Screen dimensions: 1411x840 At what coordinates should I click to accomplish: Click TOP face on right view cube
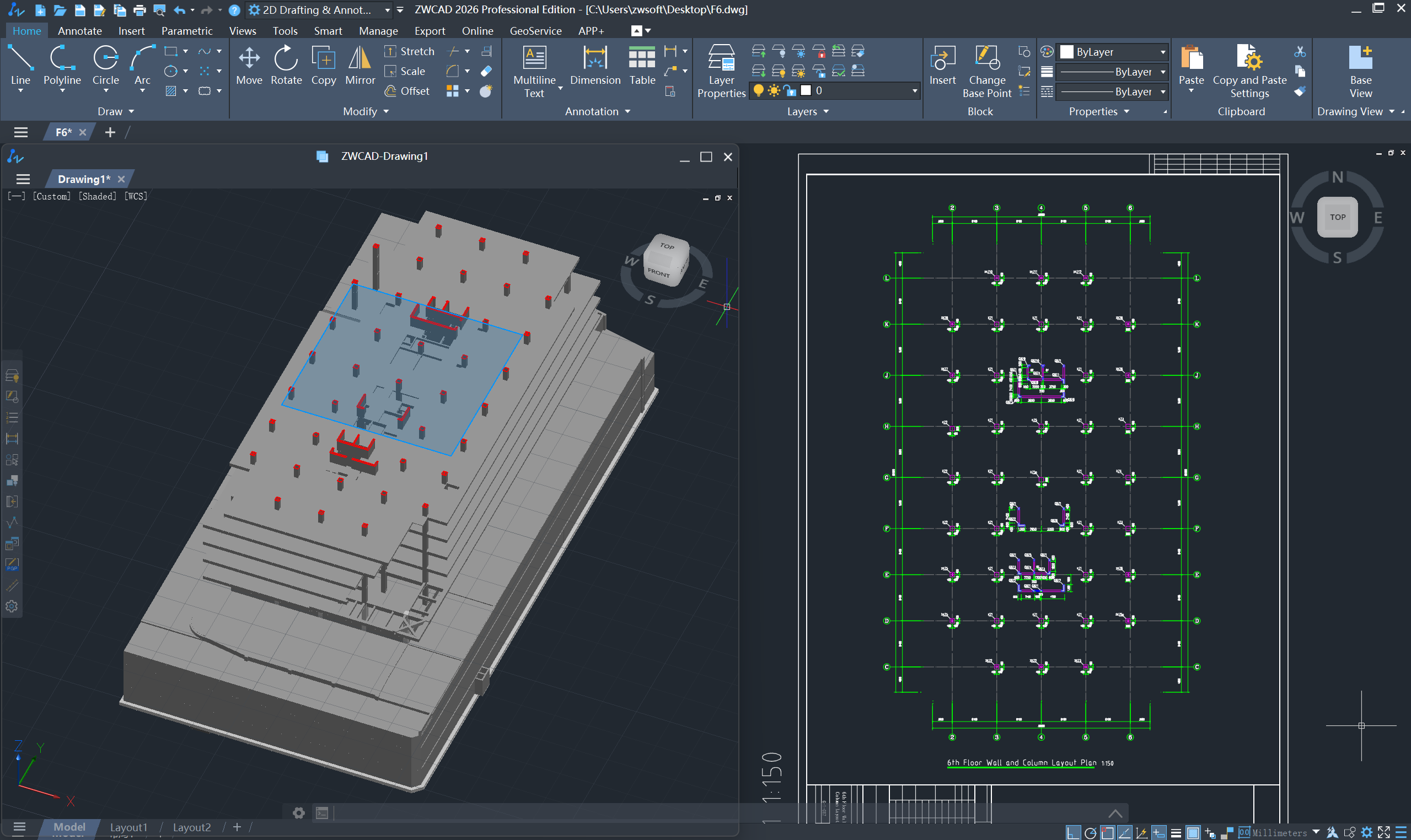click(x=1338, y=217)
